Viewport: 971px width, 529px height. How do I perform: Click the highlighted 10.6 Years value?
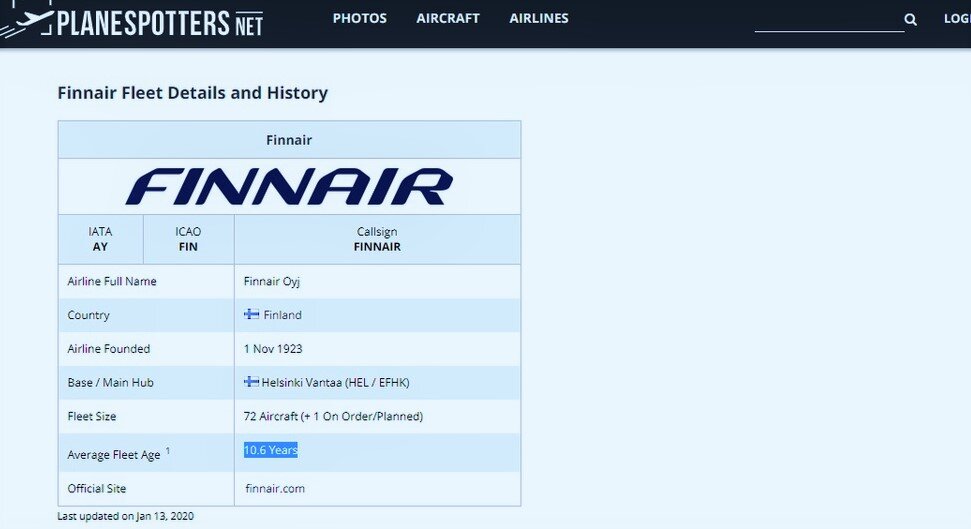(271, 450)
